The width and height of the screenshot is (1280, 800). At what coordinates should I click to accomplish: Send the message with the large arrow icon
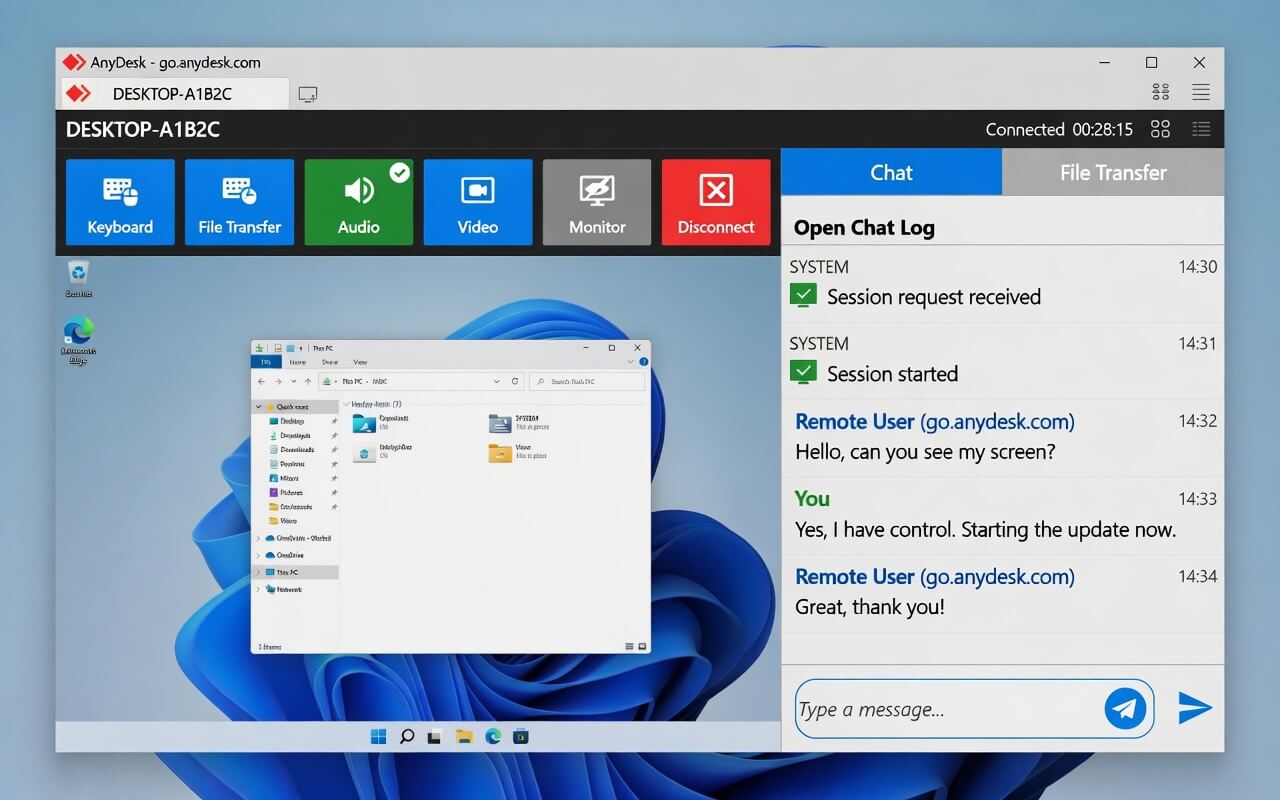[1195, 708]
